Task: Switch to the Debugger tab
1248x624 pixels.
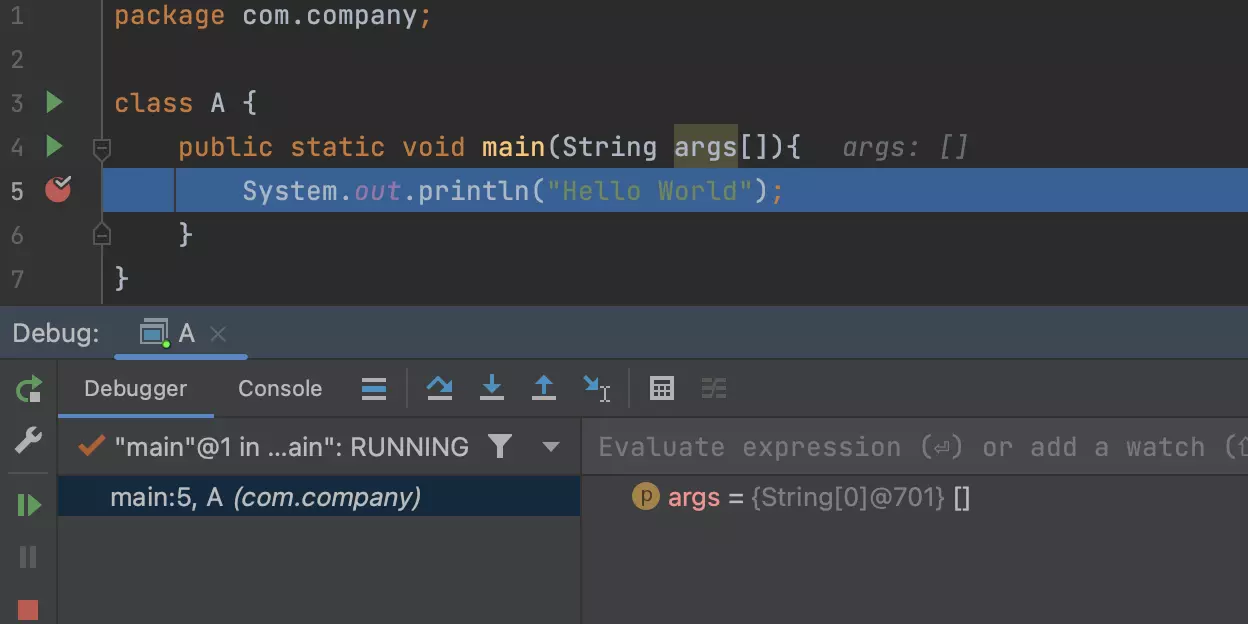Action: (x=136, y=389)
